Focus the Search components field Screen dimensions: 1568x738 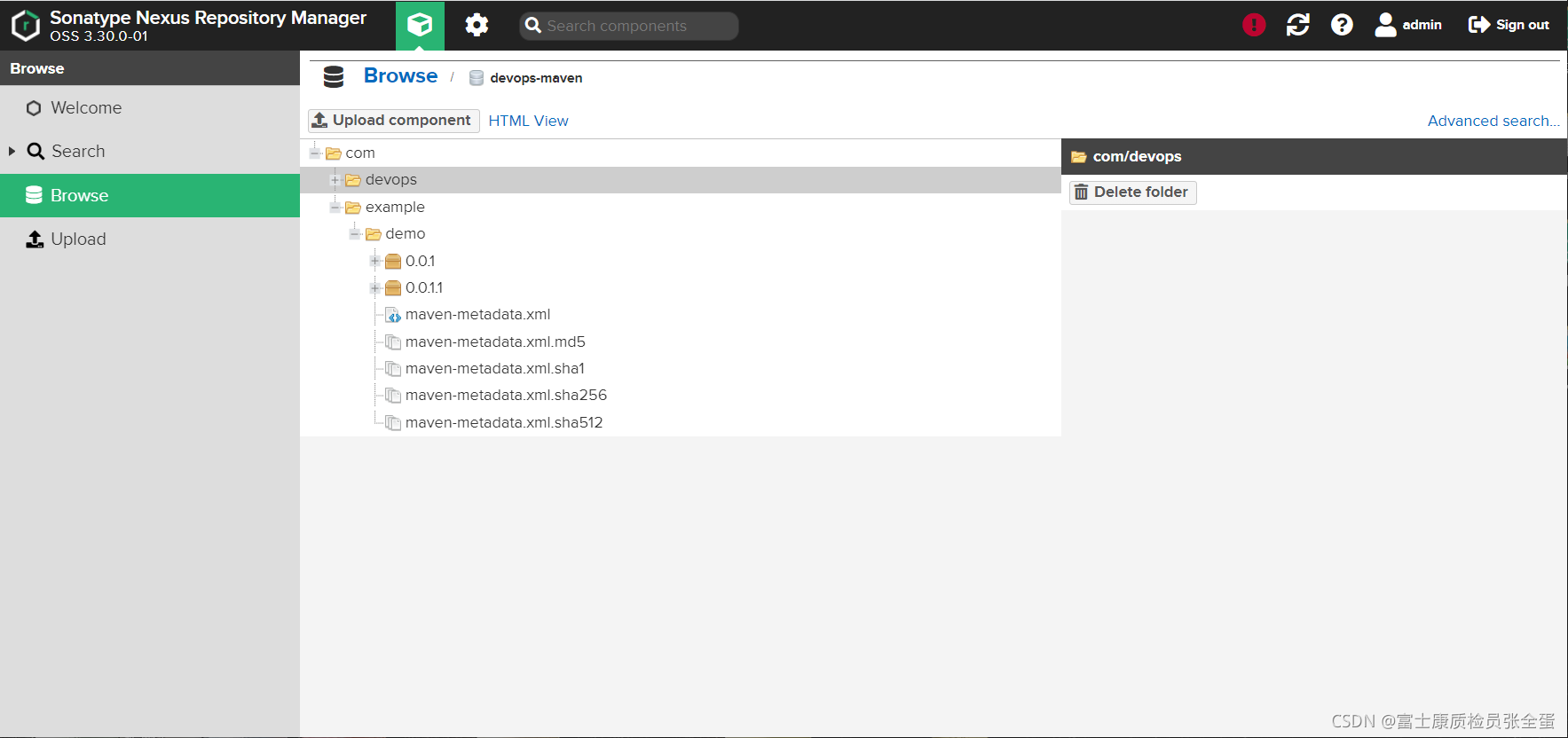coord(629,26)
